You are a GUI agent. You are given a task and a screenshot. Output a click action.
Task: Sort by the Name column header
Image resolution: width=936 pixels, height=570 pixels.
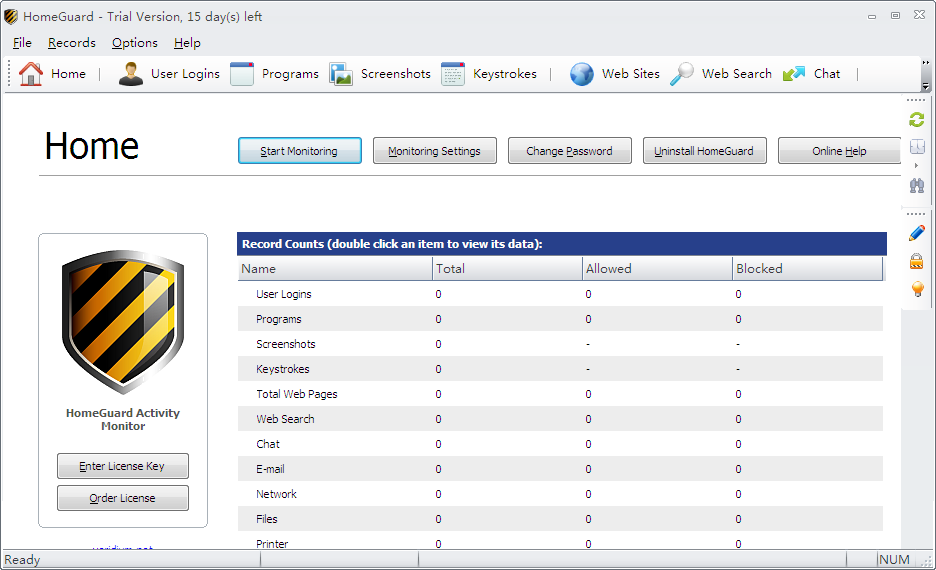coord(335,269)
